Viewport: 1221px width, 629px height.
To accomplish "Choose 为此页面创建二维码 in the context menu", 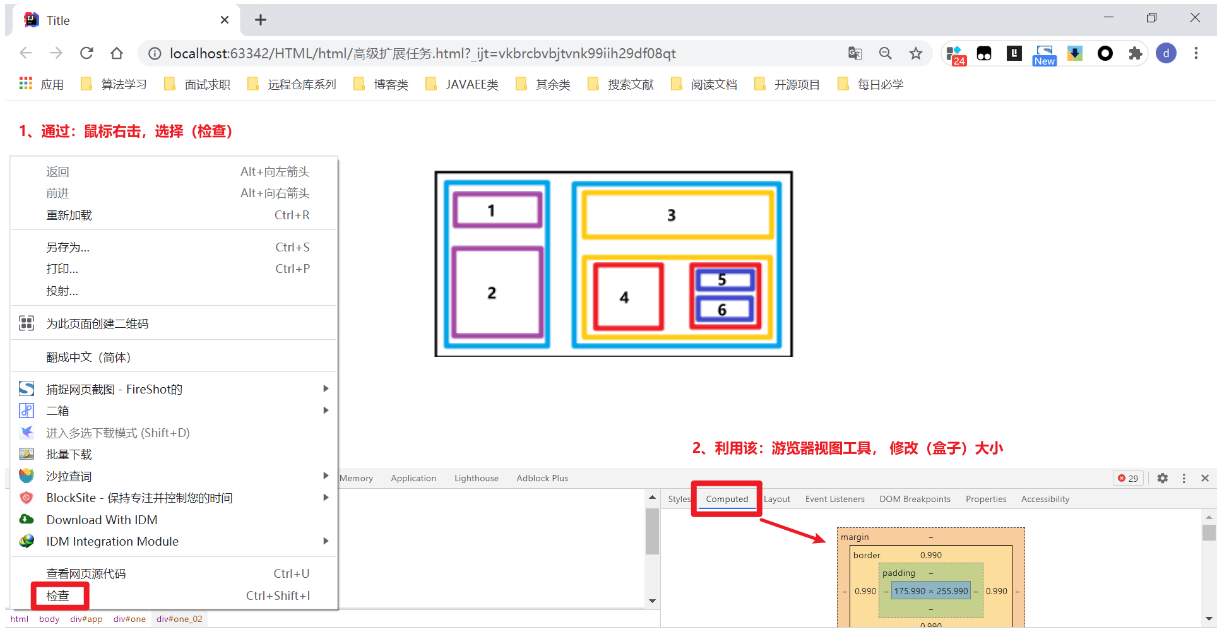I will tap(174, 324).
